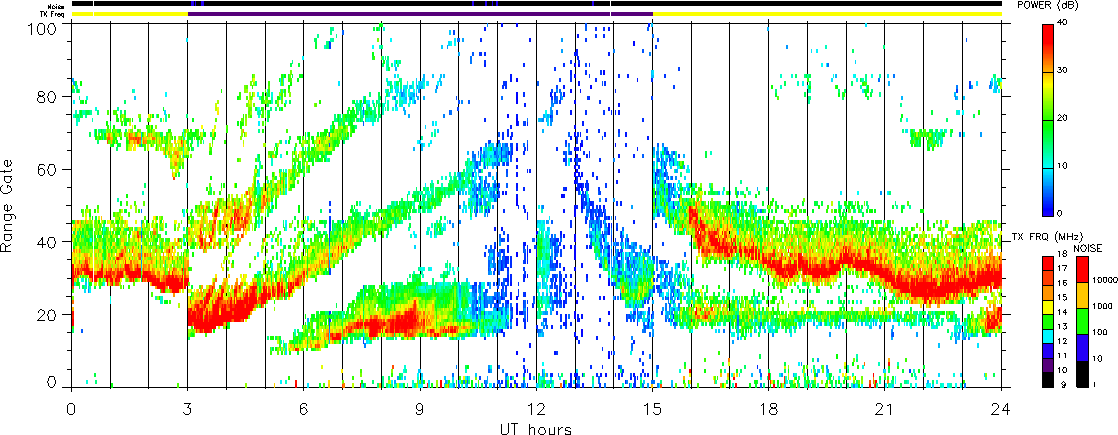Click the NOISE legend tick label 10000
Screen dimensions: 1118x435
point(1104,282)
